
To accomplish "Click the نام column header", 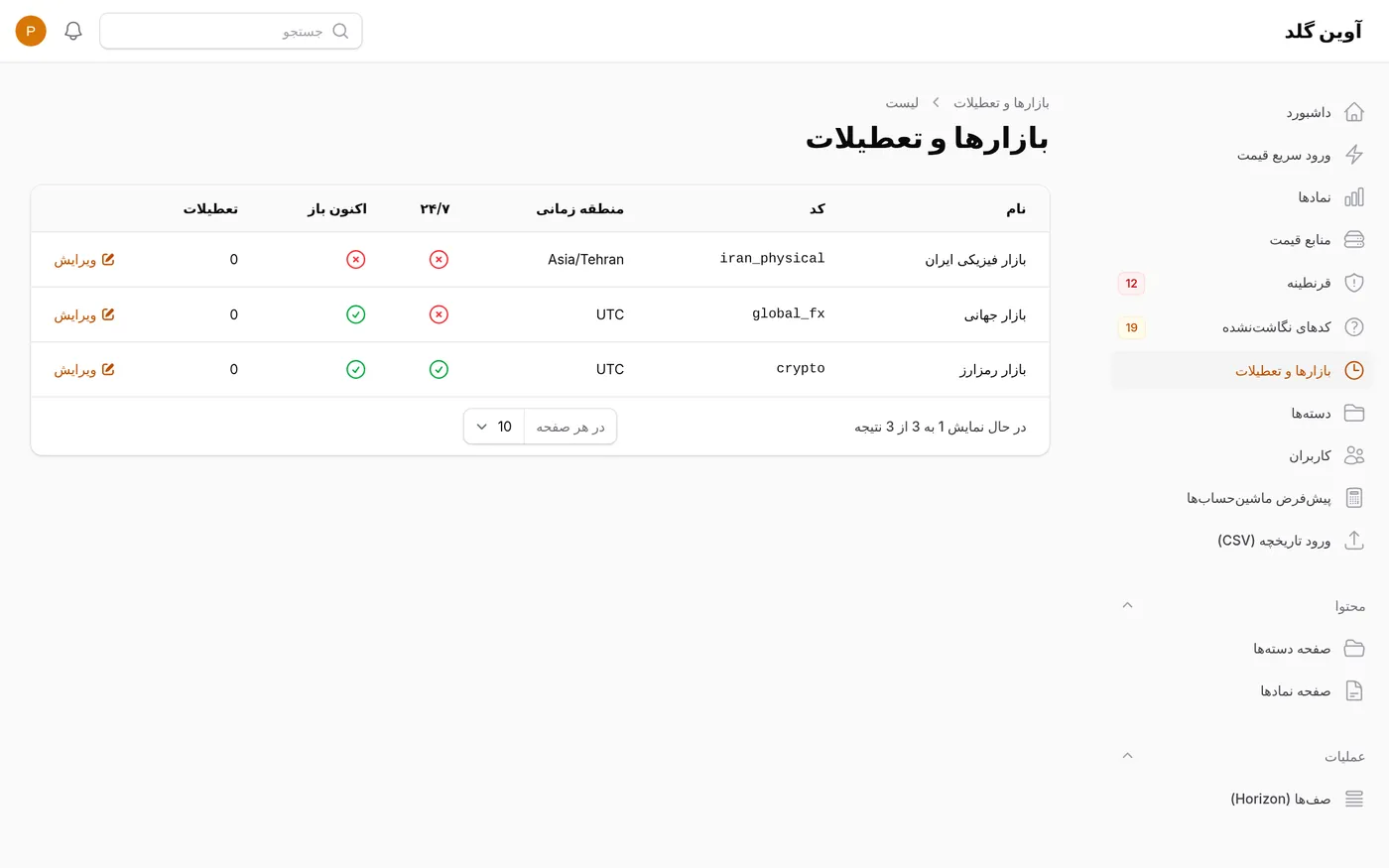I will click(1016, 208).
